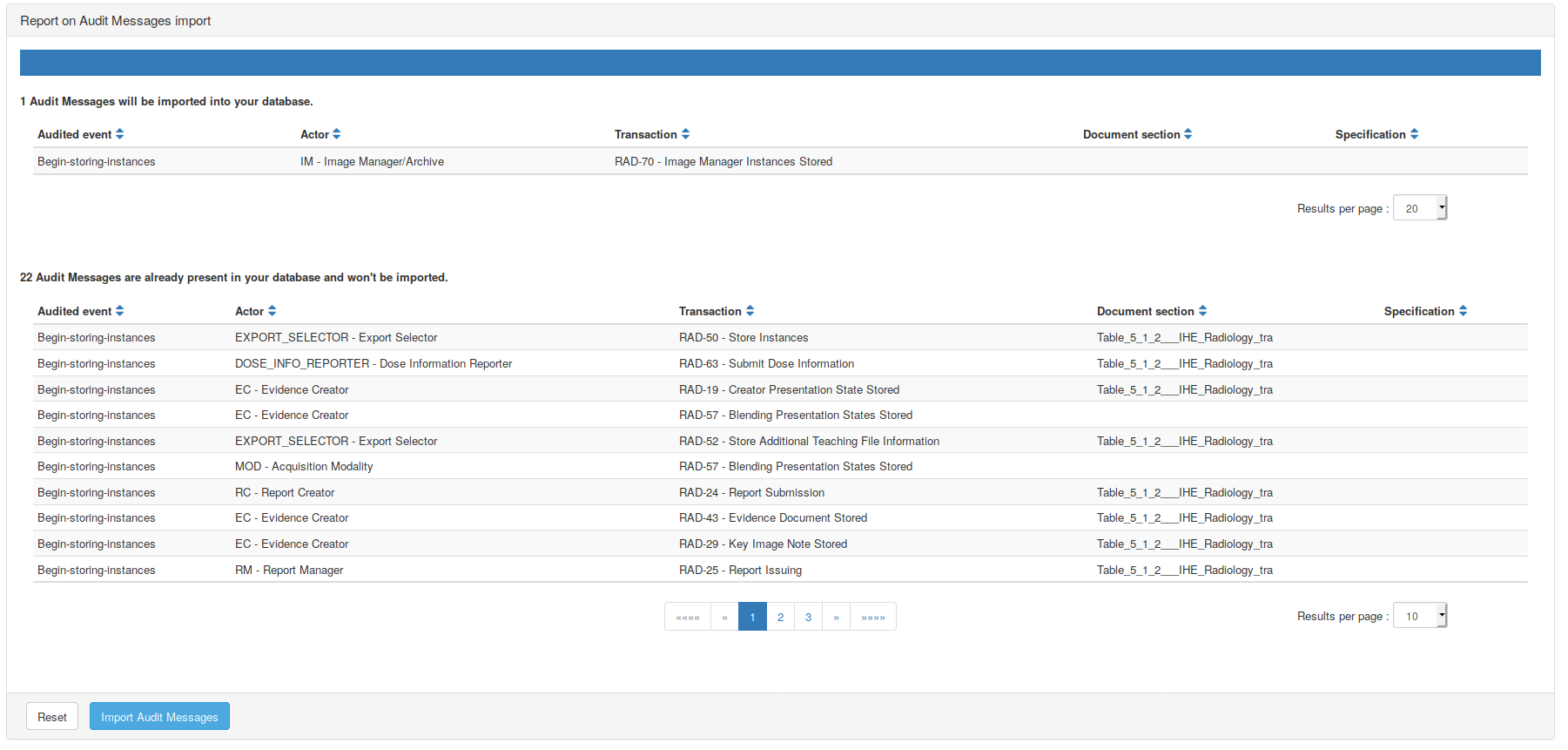
Task: Sort bottom table by Audited event
Action: click(x=120, y=311)
